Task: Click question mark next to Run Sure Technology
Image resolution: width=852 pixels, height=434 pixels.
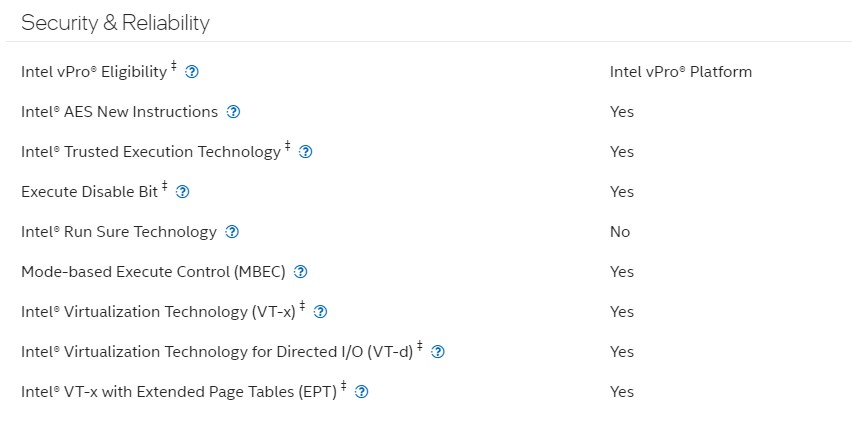Action: point(232,232)
